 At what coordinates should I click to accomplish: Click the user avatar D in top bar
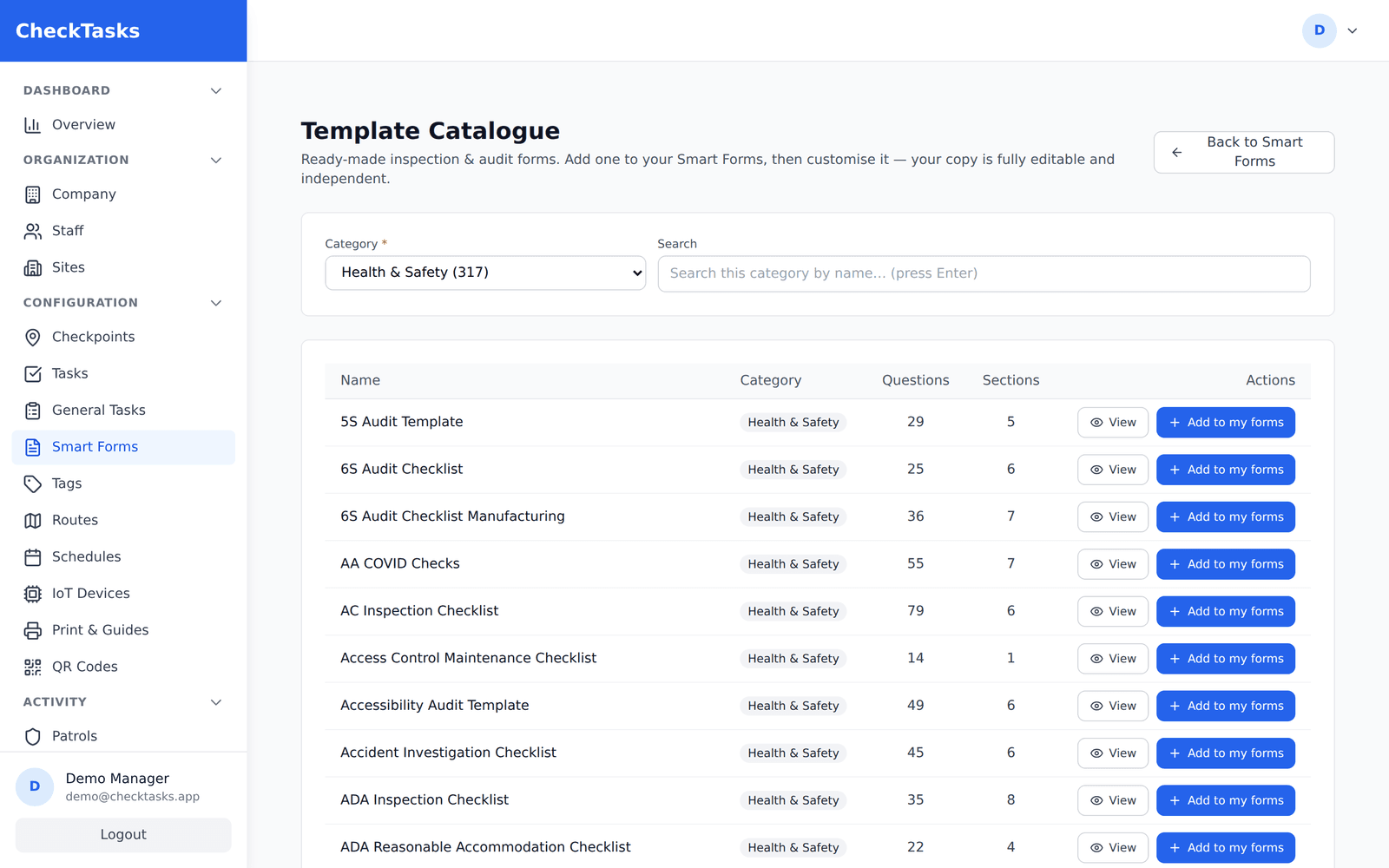coord(1319,30)
